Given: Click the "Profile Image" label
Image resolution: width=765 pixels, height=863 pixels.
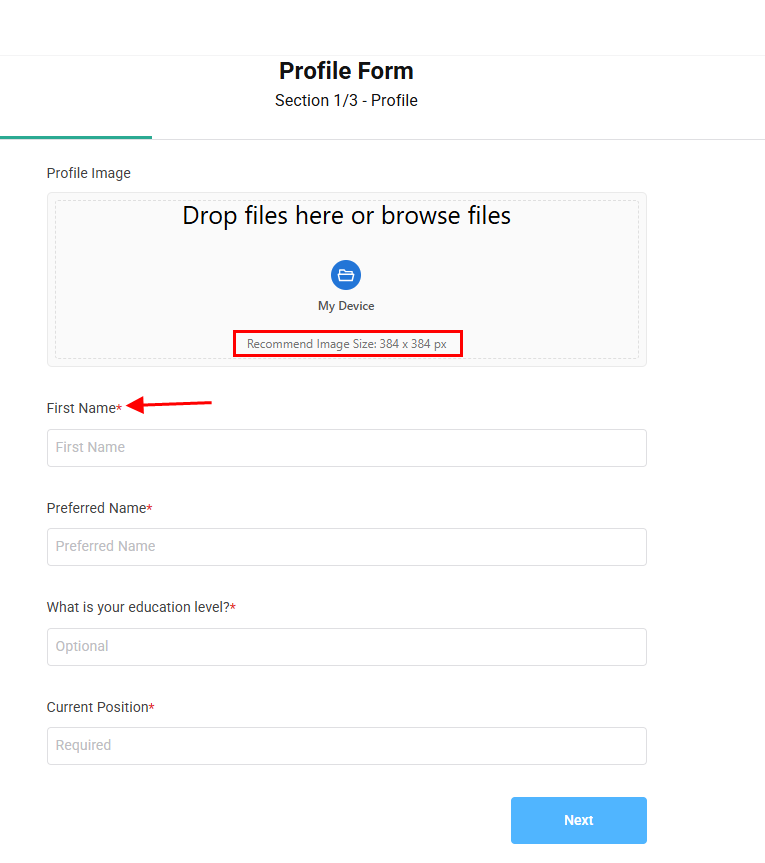Looking at the screenshot, I should coord(89,173).
